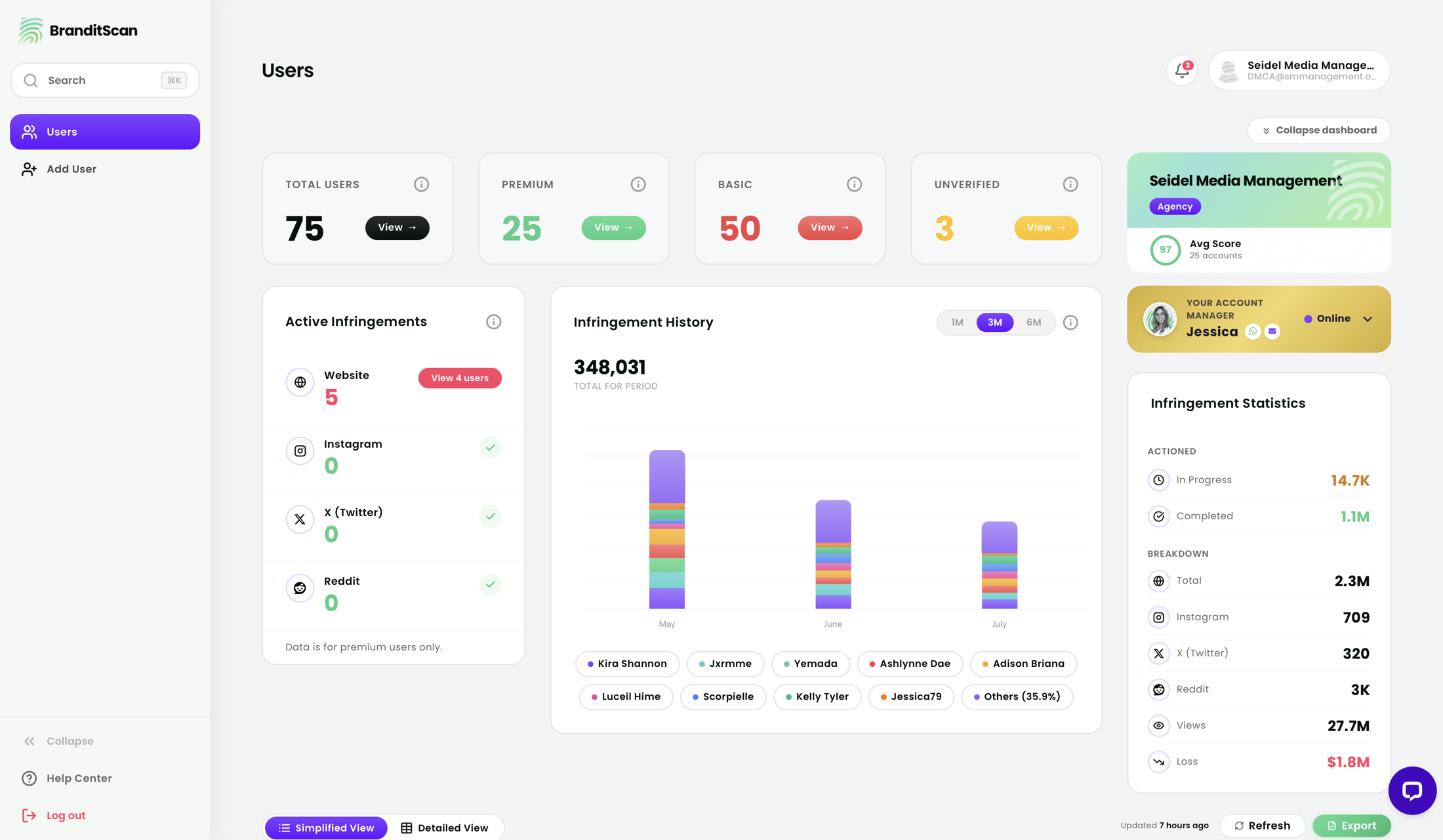The height and width of the screenshot is (840, 1443).
Task: View basic users
Action: 830,228
